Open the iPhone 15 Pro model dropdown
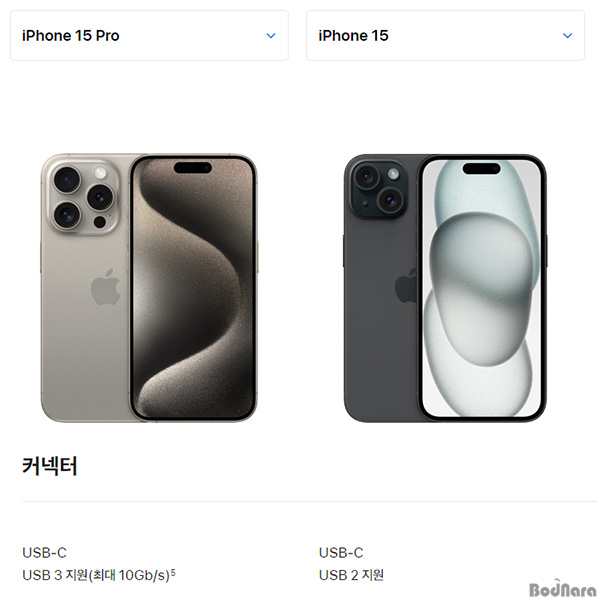This screenshot has height=600, width=600. tap(149, 36)
